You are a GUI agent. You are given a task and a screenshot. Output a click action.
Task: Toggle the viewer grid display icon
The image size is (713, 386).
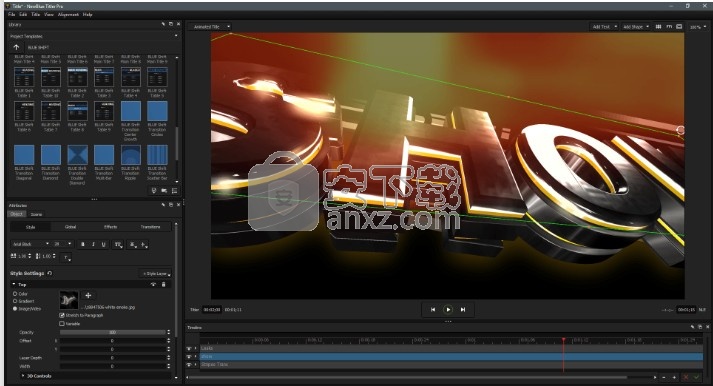click(x=658, y=27)
